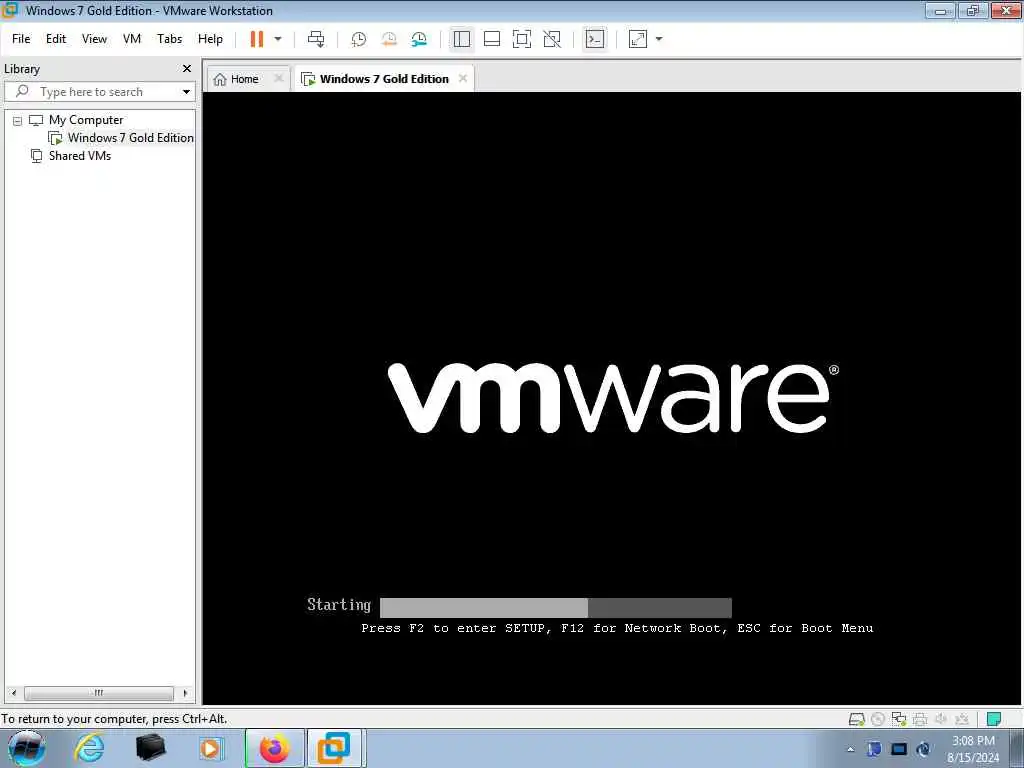Image resolution: width=1024 pixels, height=768 pixels.
Task: Close the Home tab
Action: tap(279, 78)
